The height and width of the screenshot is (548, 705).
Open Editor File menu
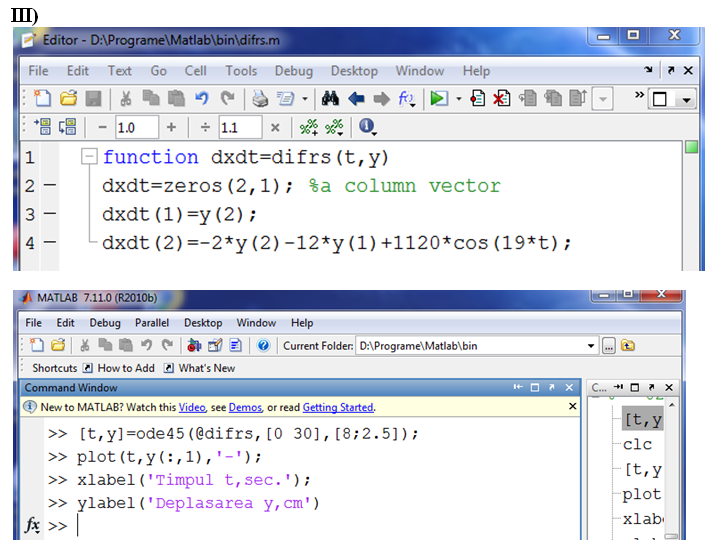[x=38, y=71]
